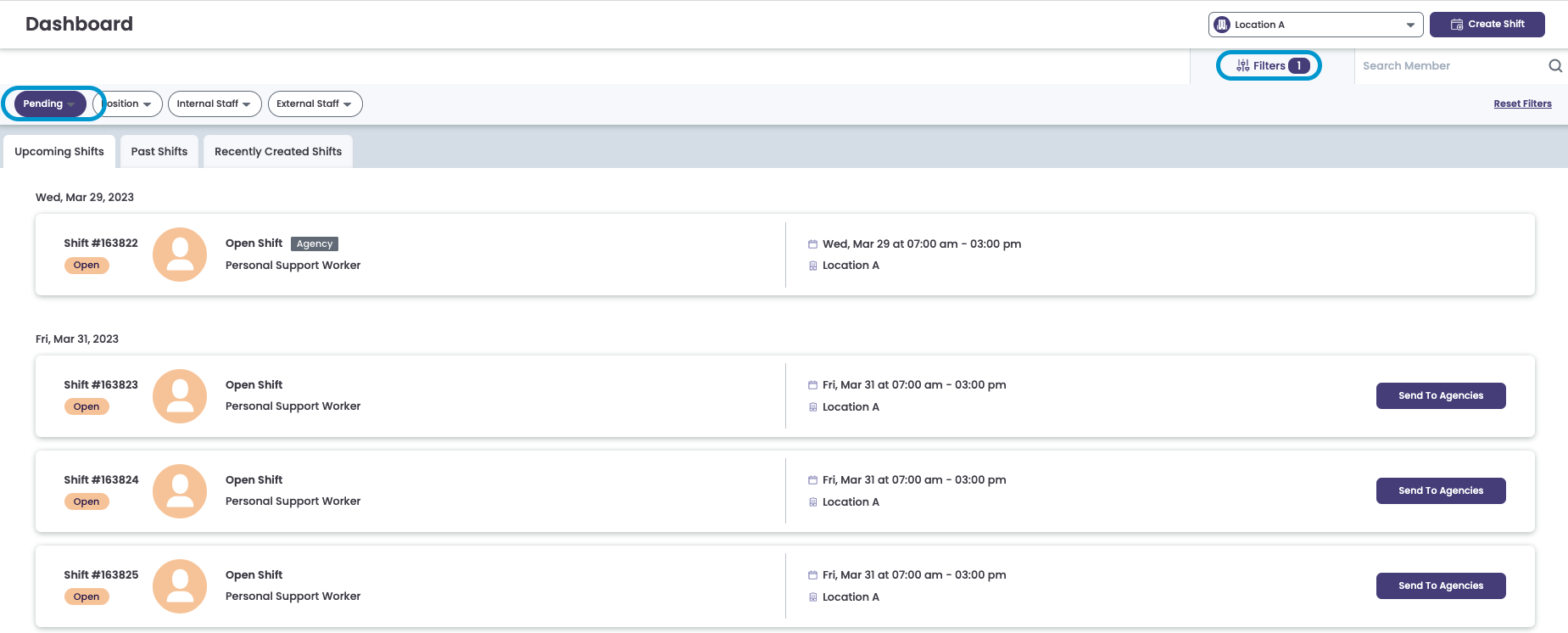Open the Internal Staff dropdown
The height and width of the screenshot is (633, 1568).
(215, 104)
